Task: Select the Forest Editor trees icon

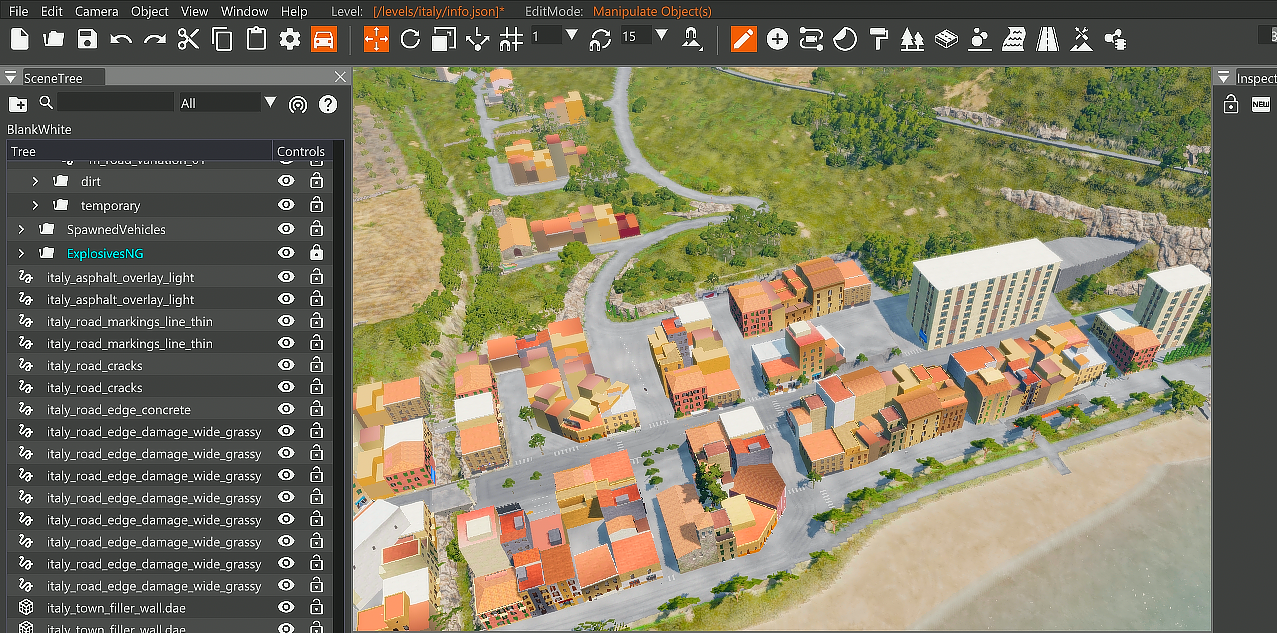Action: pyautogui.click(x=911, y=39)
